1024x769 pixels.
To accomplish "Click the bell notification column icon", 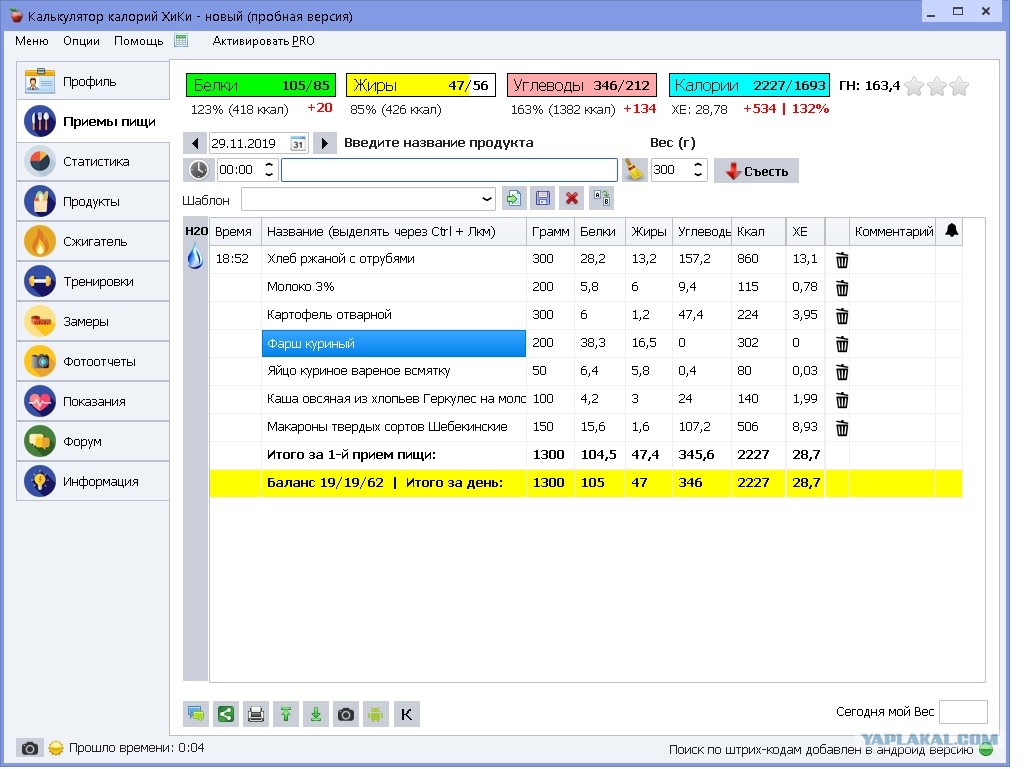I will click(x=952, y=230).
